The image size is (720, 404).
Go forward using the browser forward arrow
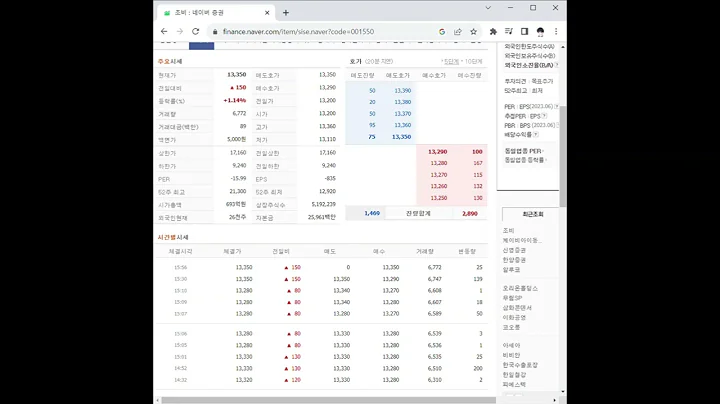(x=180, y=31)
